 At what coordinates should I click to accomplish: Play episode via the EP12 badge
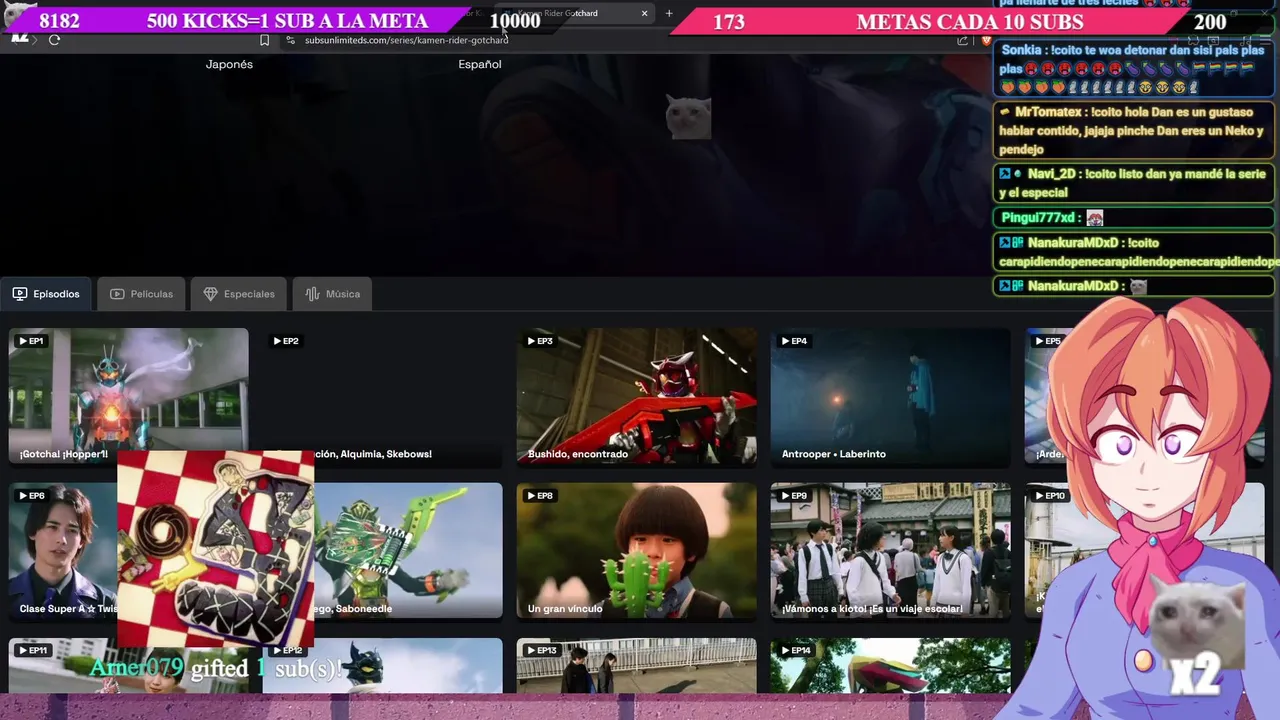tap(287, 651)
